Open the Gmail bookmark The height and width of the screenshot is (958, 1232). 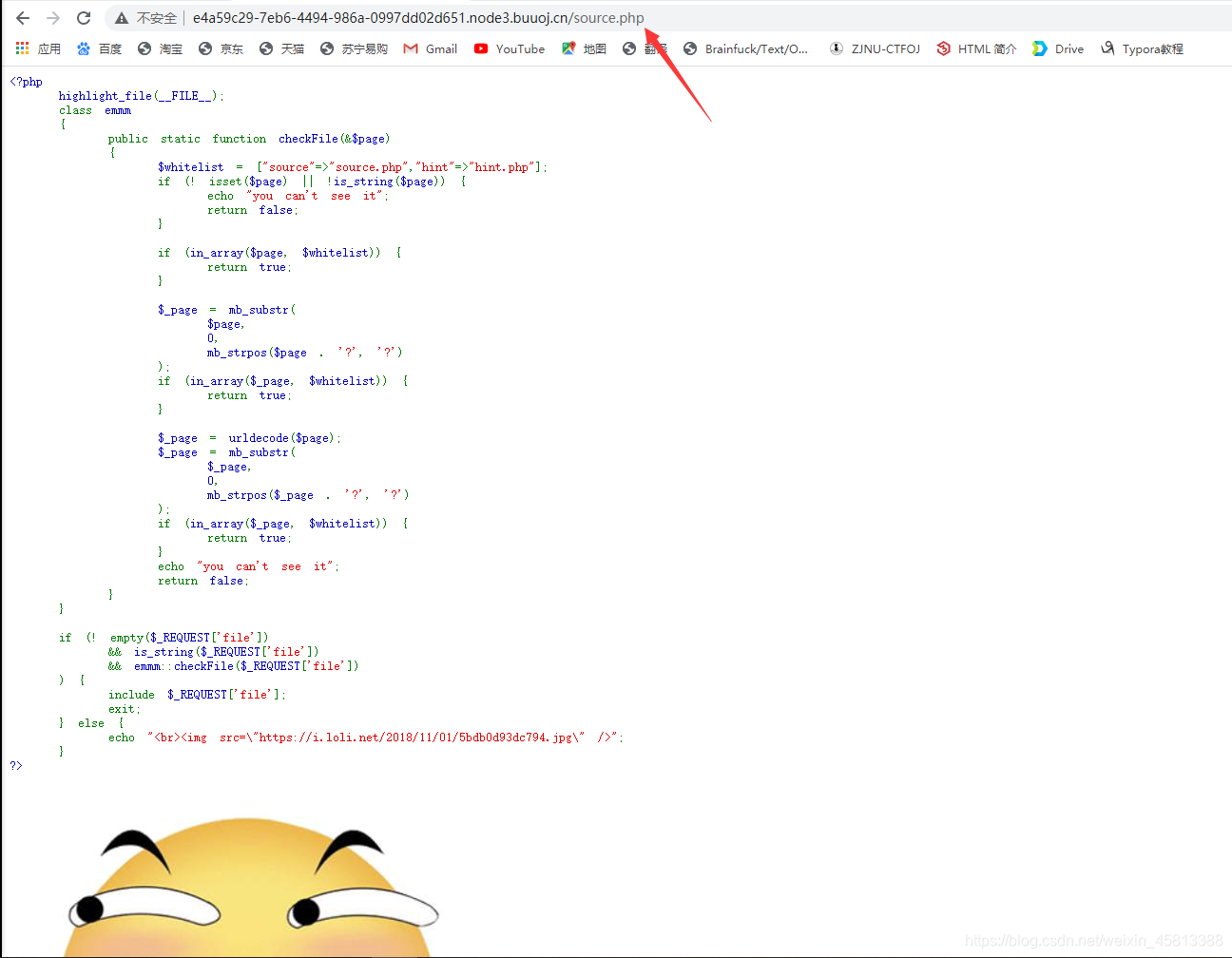click(x=431, y=48)
